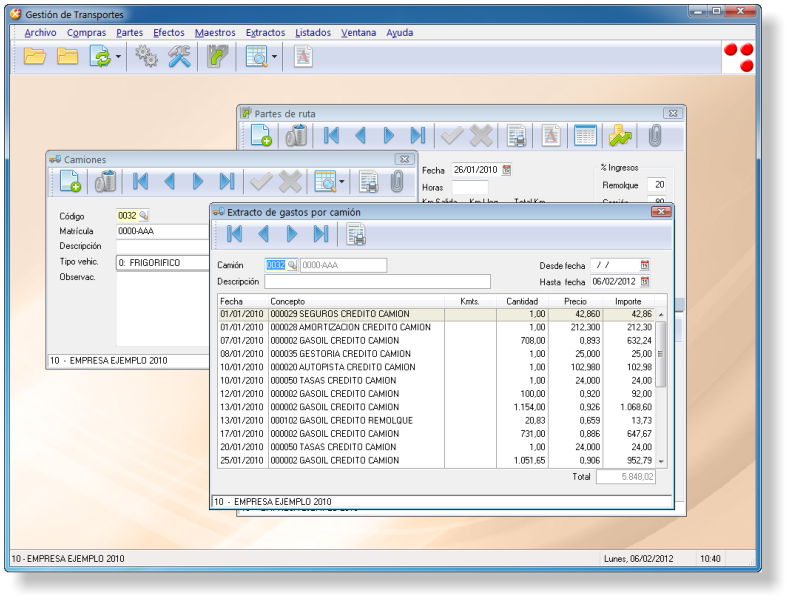
Task: Open the Tipo vehic. FRIGORIFICO combo box
Action: click(x=163, y=262)
